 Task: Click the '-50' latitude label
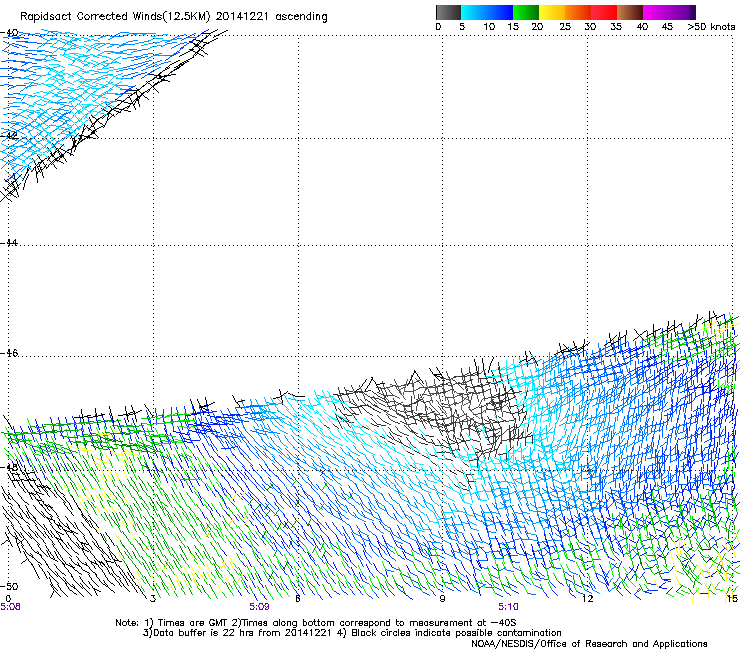9,586
